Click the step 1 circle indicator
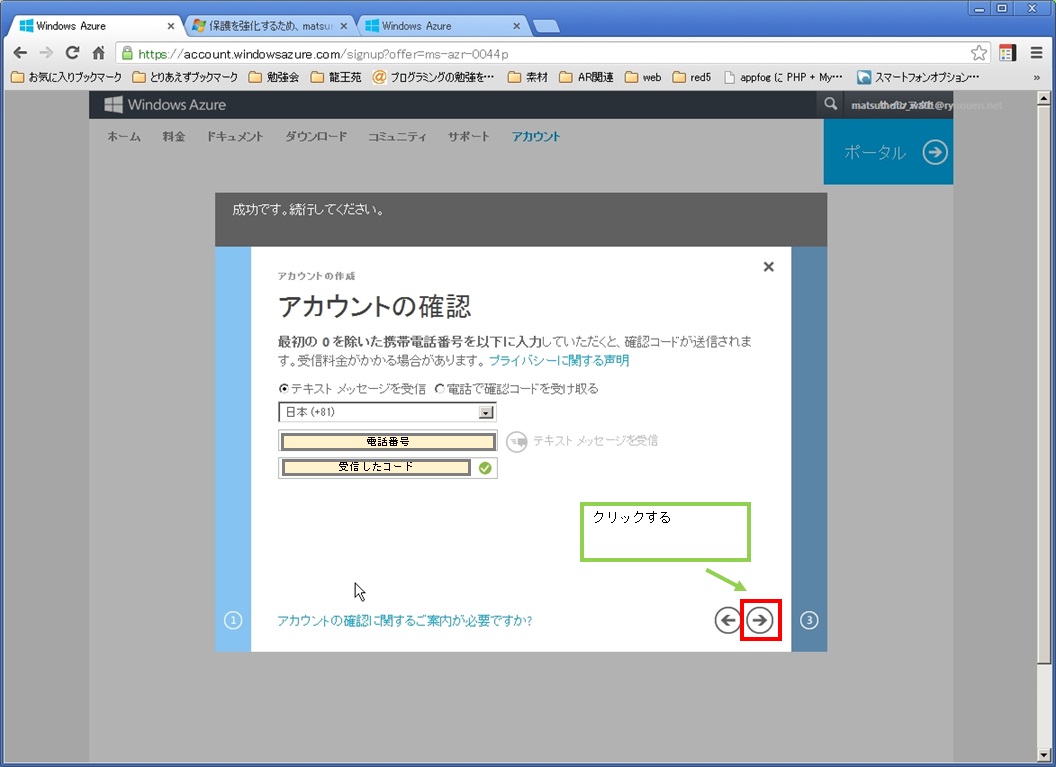 point(233,620)
